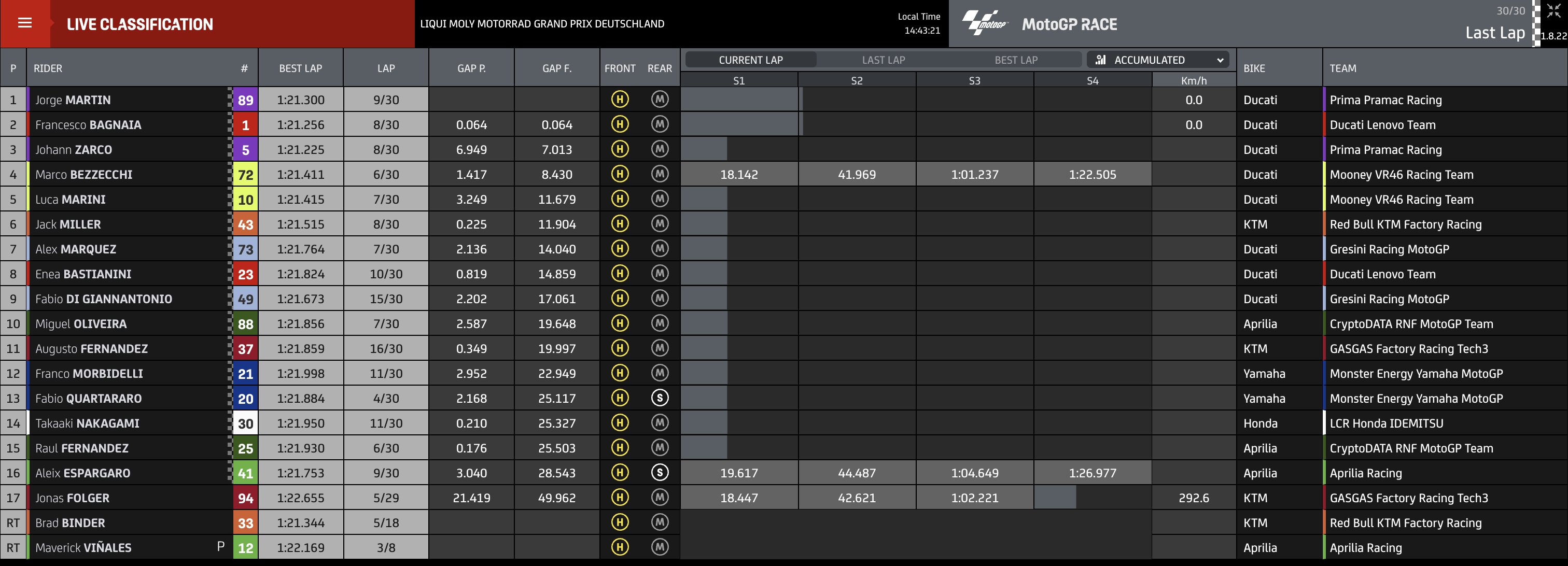Click the MotoGP logo
1568x566 pixels.
(x=985, y=23)
